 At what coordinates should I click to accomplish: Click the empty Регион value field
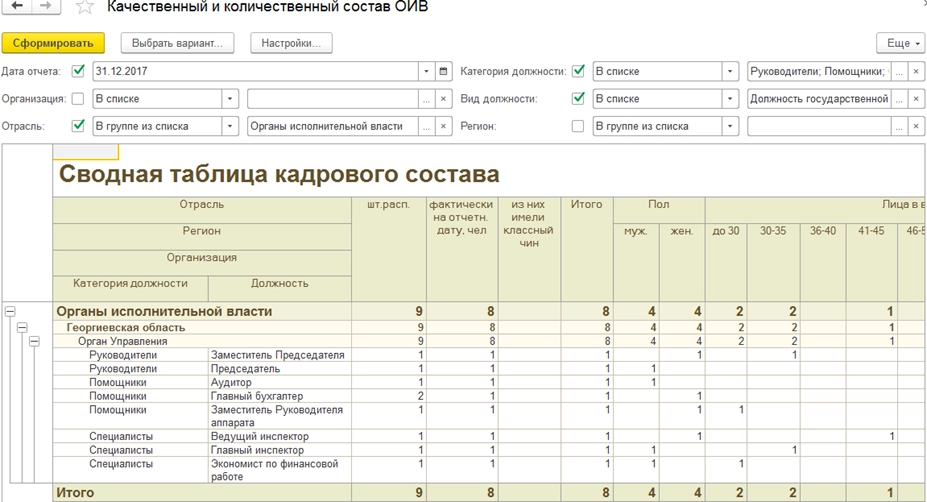[x=819, y=126]
